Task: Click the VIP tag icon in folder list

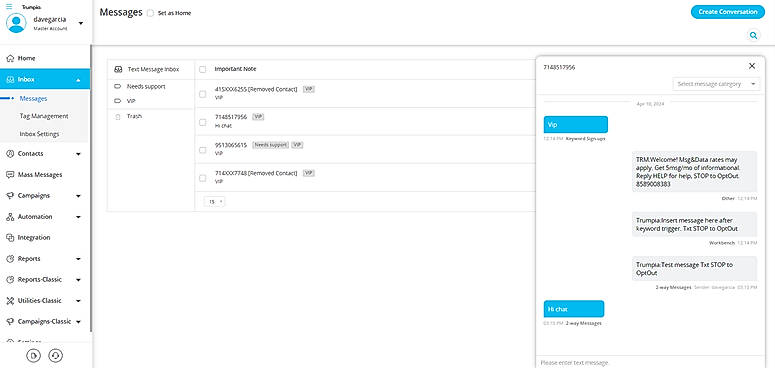Action: 118,101
